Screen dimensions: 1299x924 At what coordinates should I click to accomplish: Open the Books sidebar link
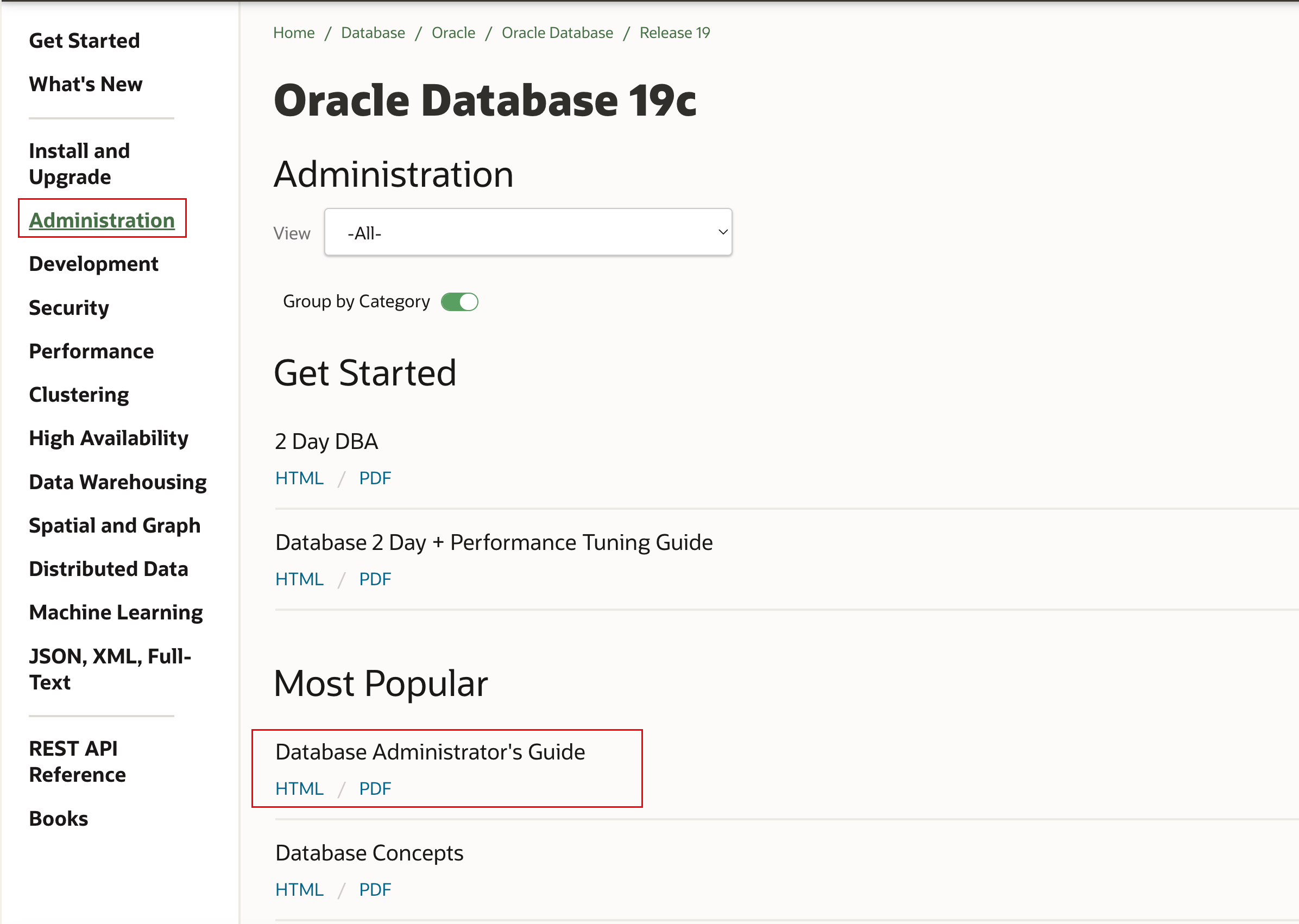59,818
